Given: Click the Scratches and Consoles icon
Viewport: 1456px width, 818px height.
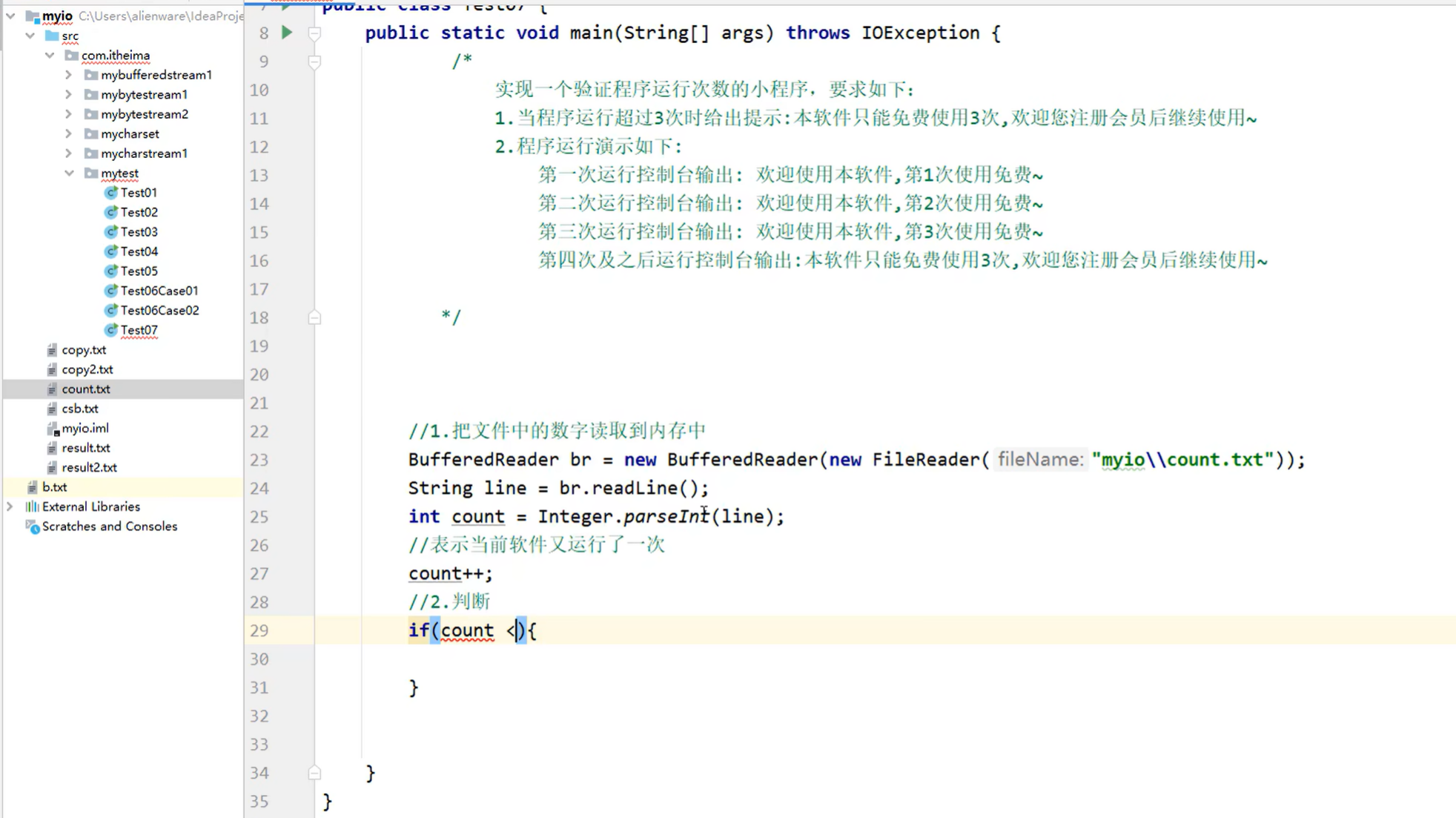Looking at the screenshot, I should coord(32,527).
